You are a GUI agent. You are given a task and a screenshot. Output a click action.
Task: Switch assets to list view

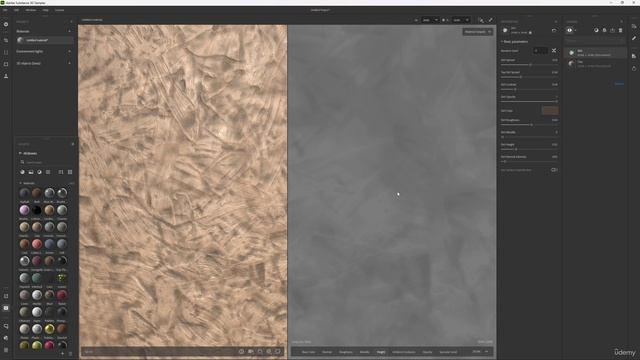tap(61, 172)
